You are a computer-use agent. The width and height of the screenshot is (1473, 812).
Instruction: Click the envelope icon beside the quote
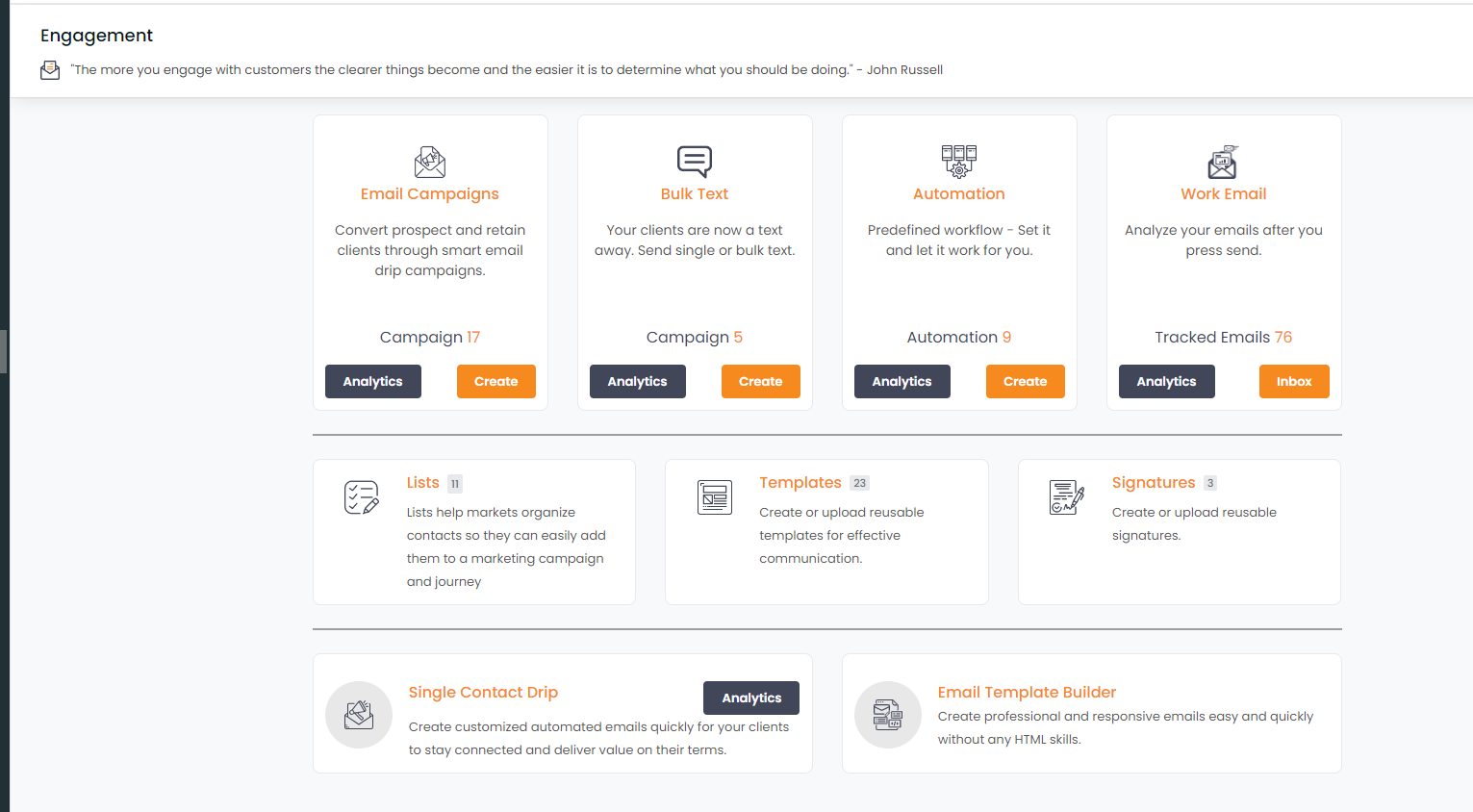click(50, 70)
